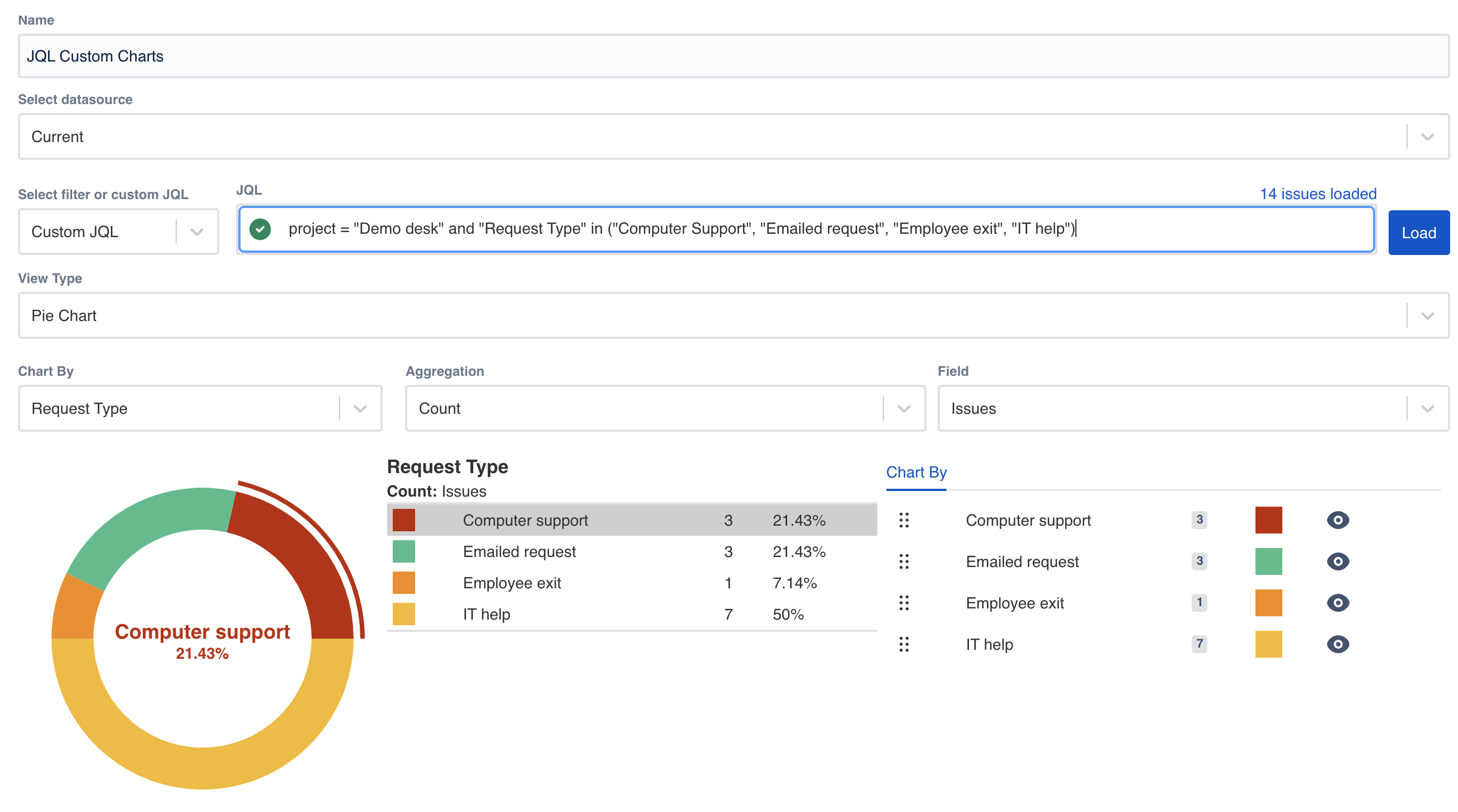Click the drag handle beside IT help
Image resolution: width=1458 pixels, height=812 pixels.
tap(904, 644)
